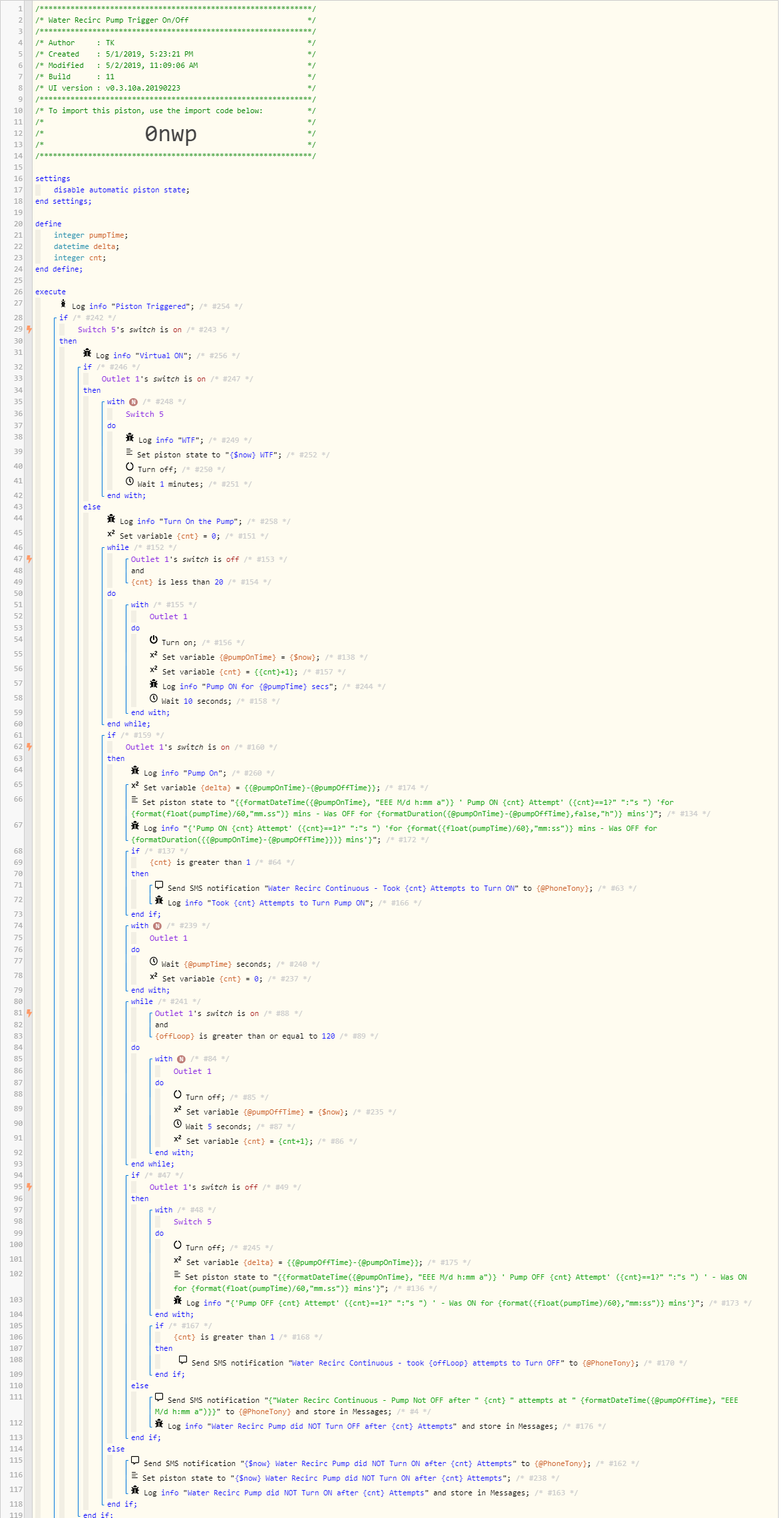Click the variable icon for statement #151
This screenshot has width=784, height=1518.
click(x=111, y=533)
